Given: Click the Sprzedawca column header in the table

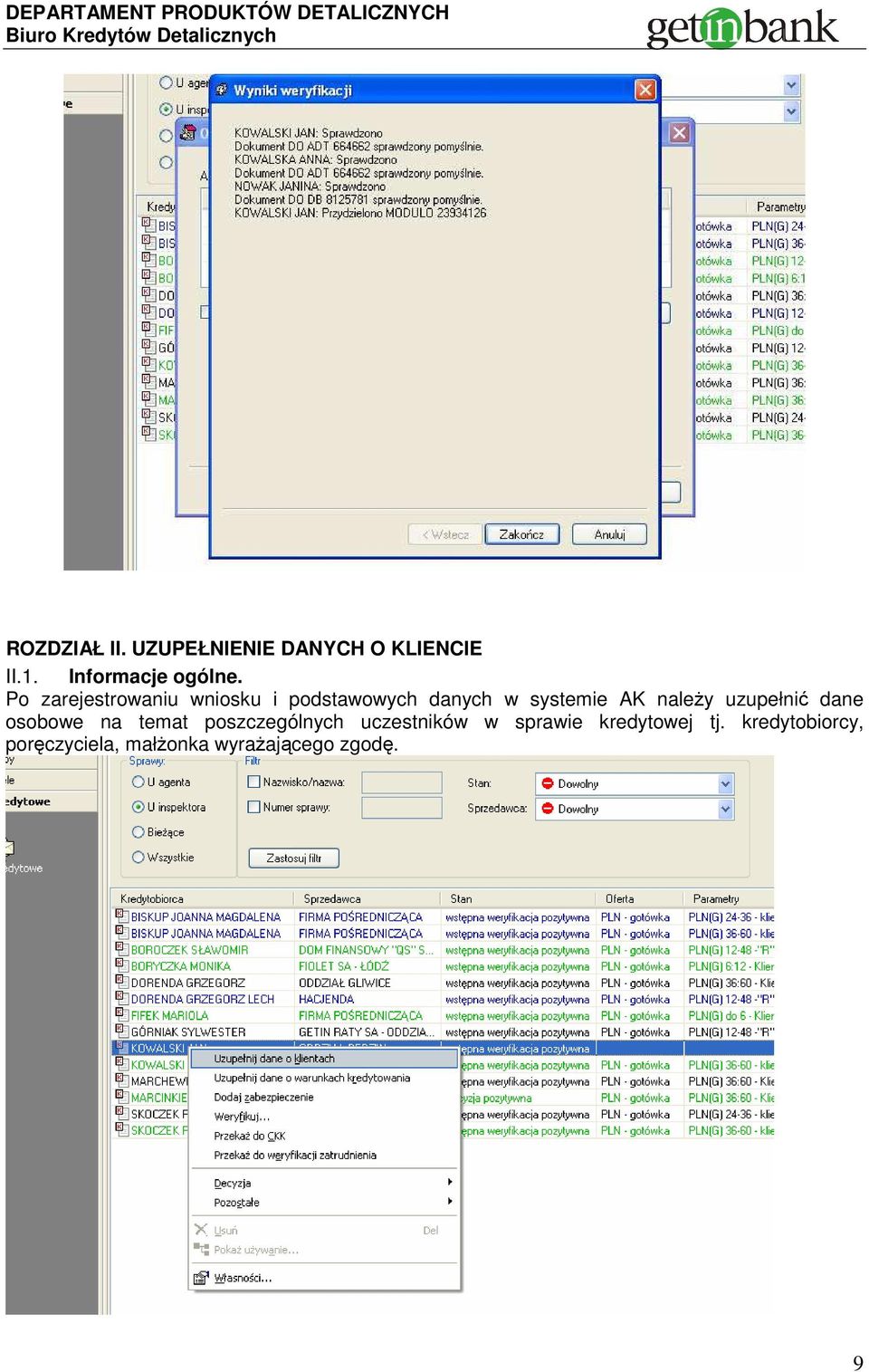Looking at the screenshot, I should coord(368,898).
